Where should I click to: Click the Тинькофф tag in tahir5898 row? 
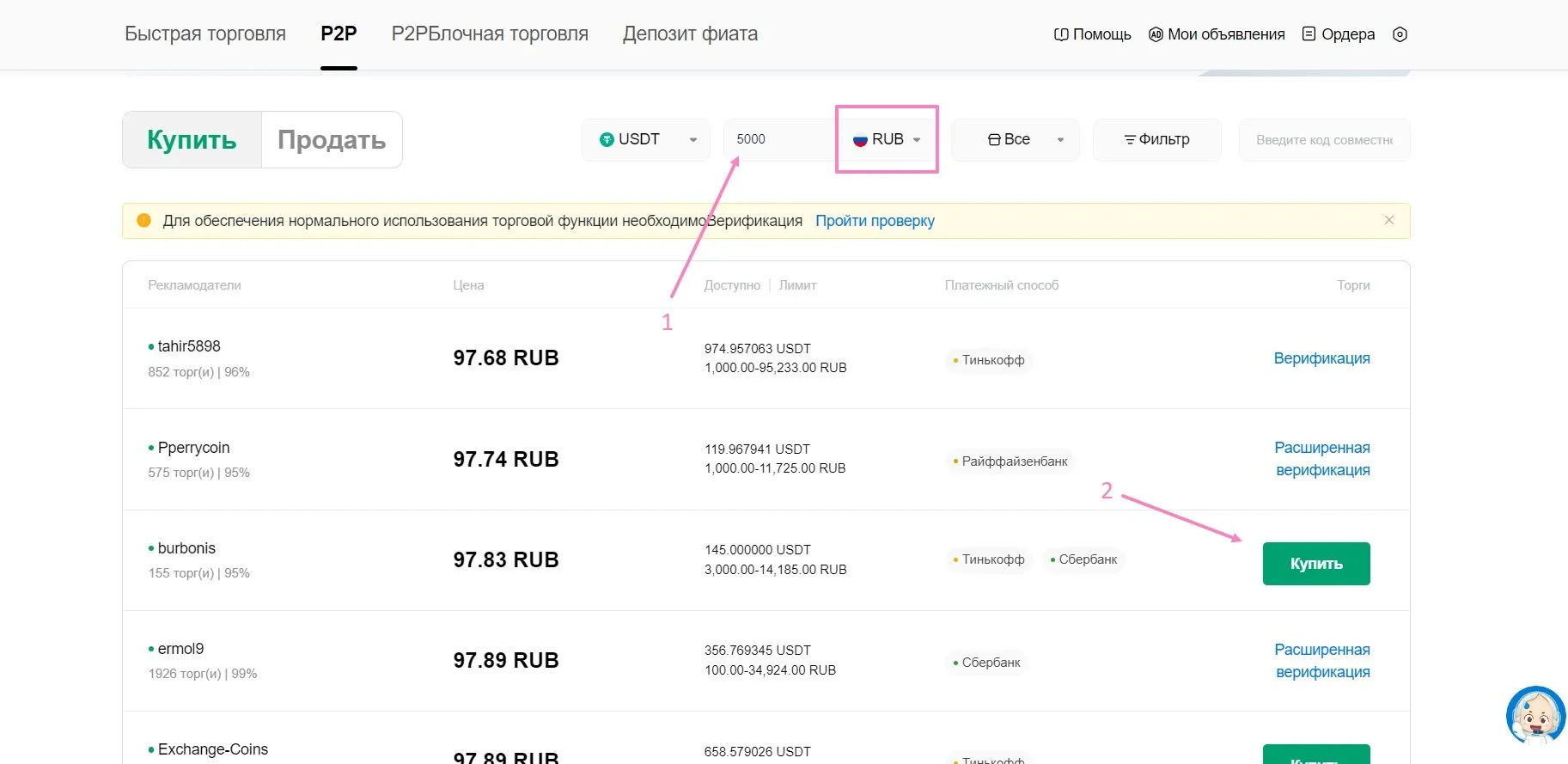click(x=989, y=360)
